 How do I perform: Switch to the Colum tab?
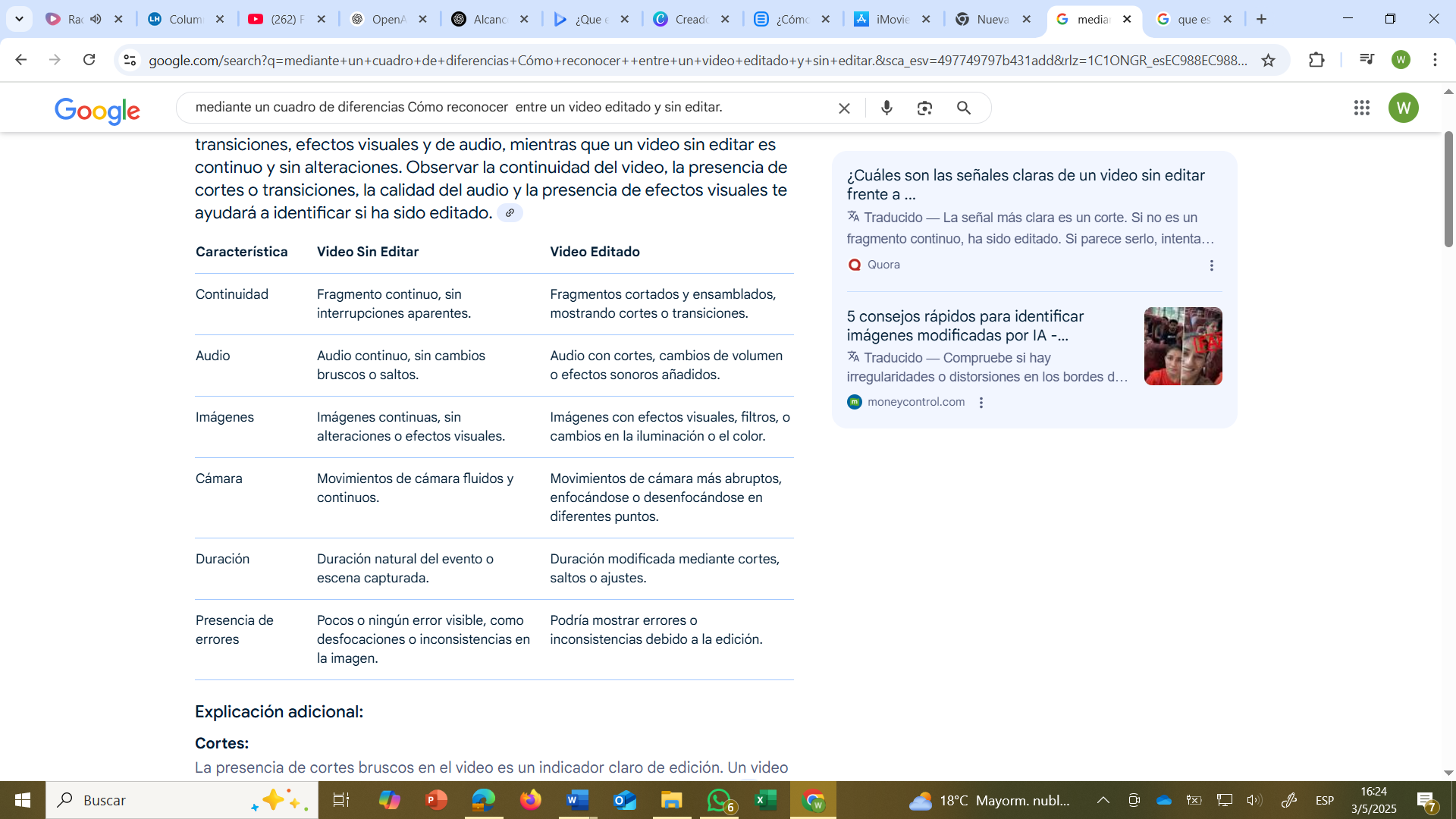[x=187, y=19]
